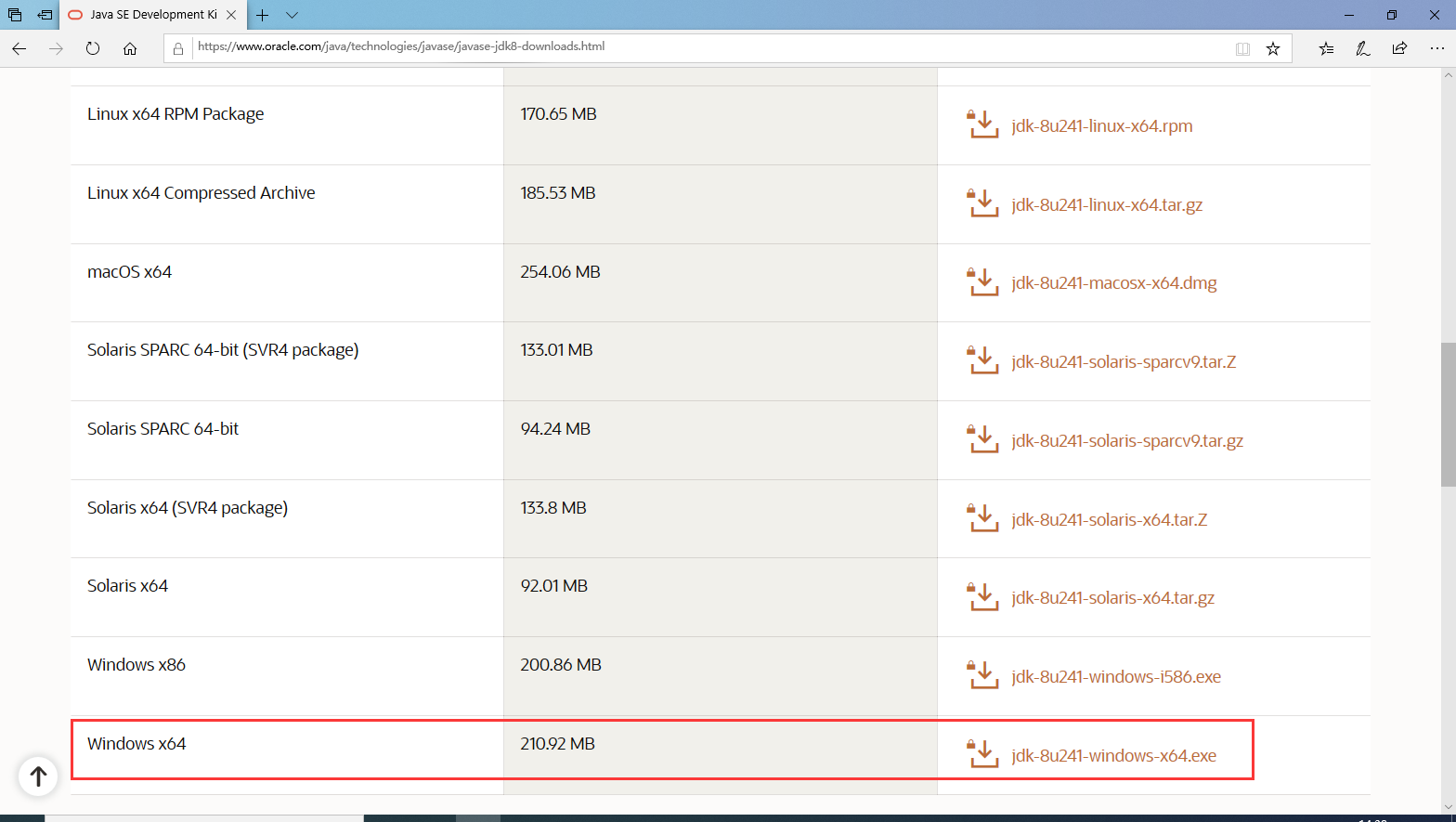1456x822 pixels.
Task: Select the Solaris x64 (SVR4 package) text
Action: (188, 508)
